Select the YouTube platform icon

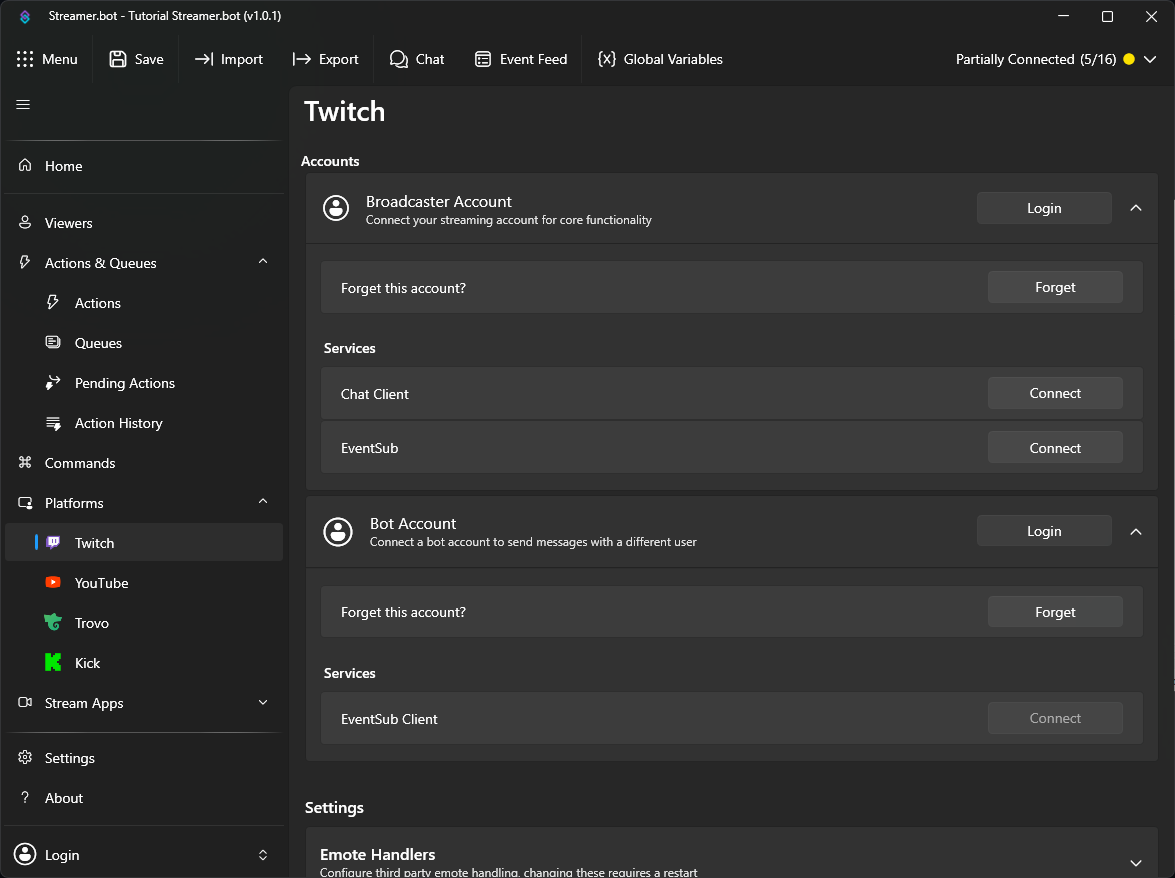[53, 583]
